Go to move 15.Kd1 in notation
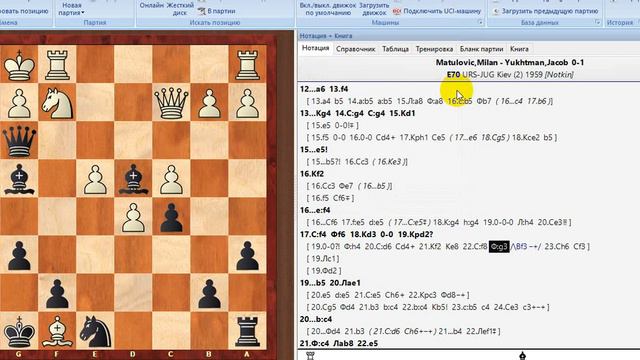Viewport: 640px width, 360px height. coord(402,113)
